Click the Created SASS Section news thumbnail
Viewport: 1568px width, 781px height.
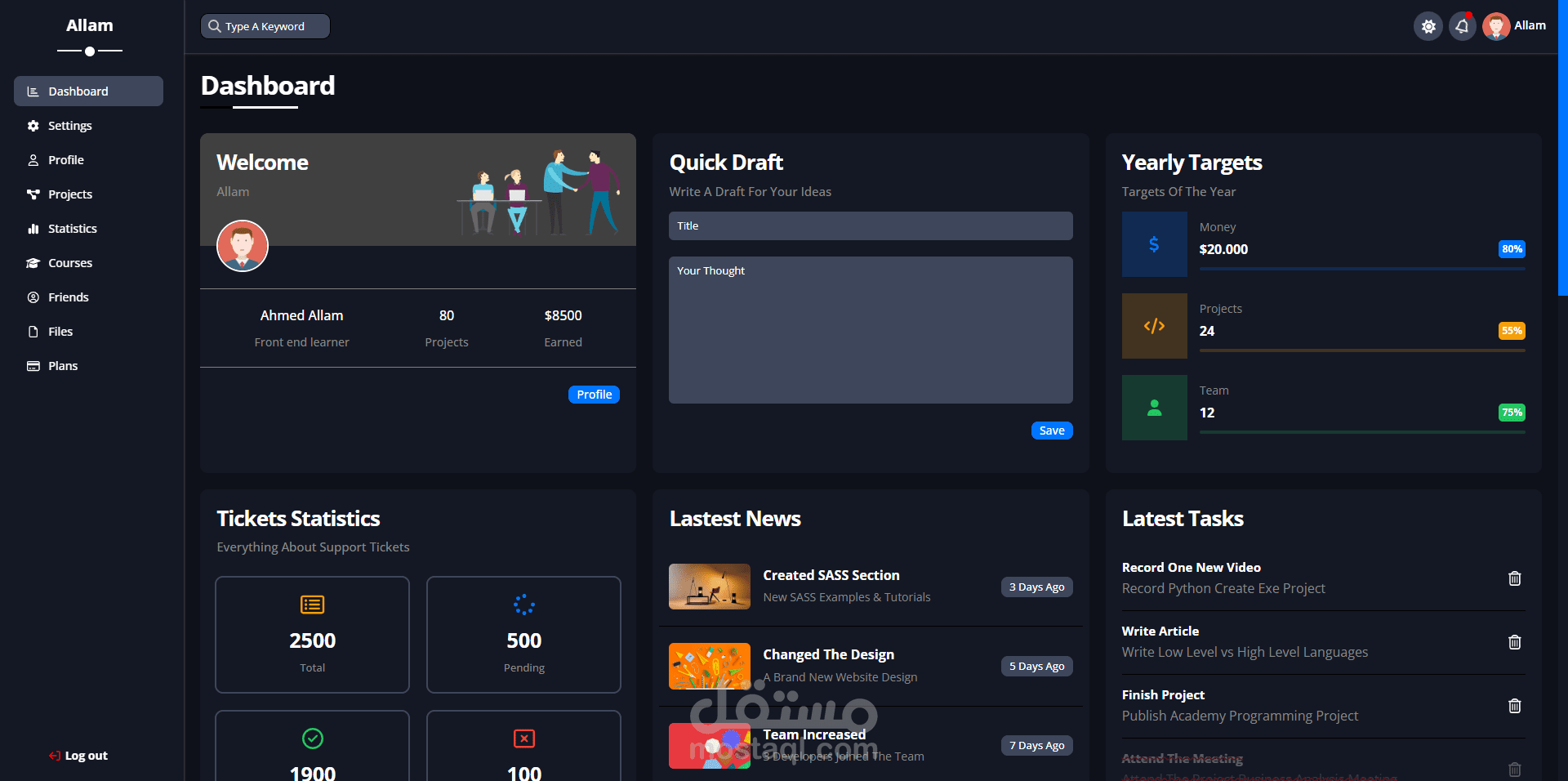click(710, 587)
